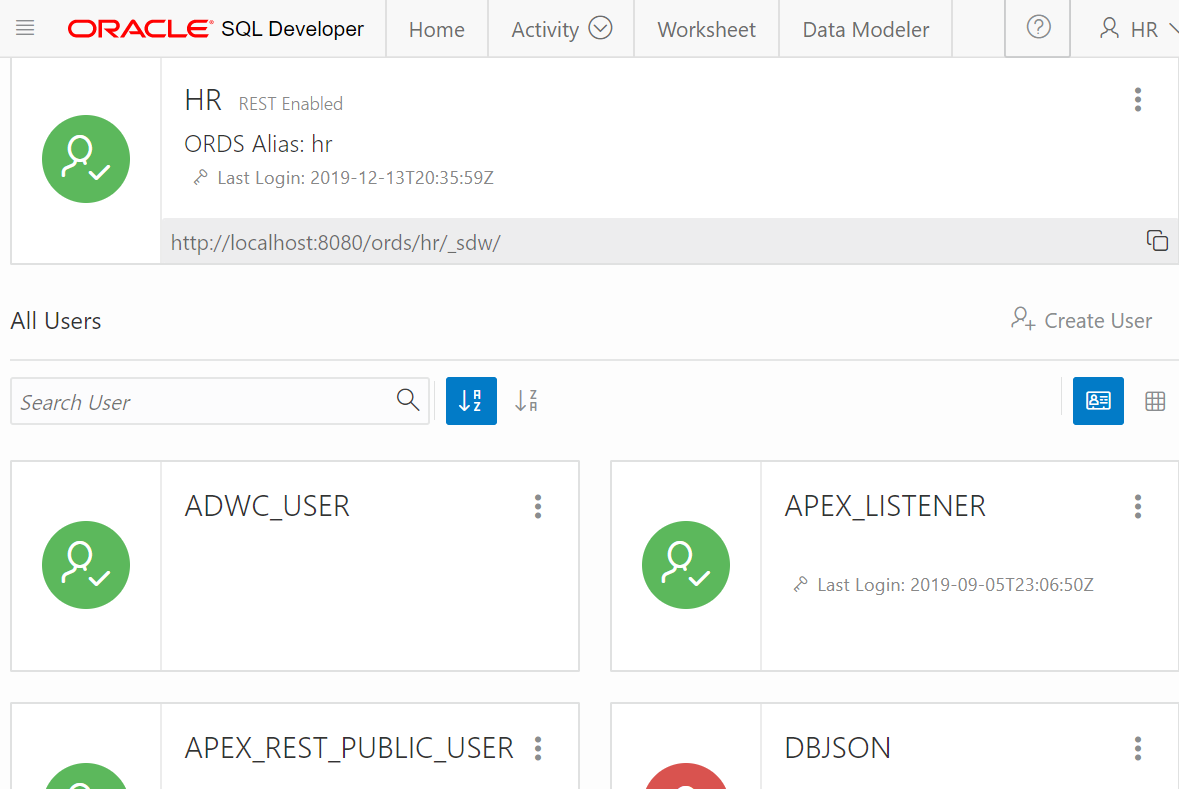Copy the HR ORDS URL to clipboard
This screenshot has width=1179, height=789.
(x=1156, y=241)
